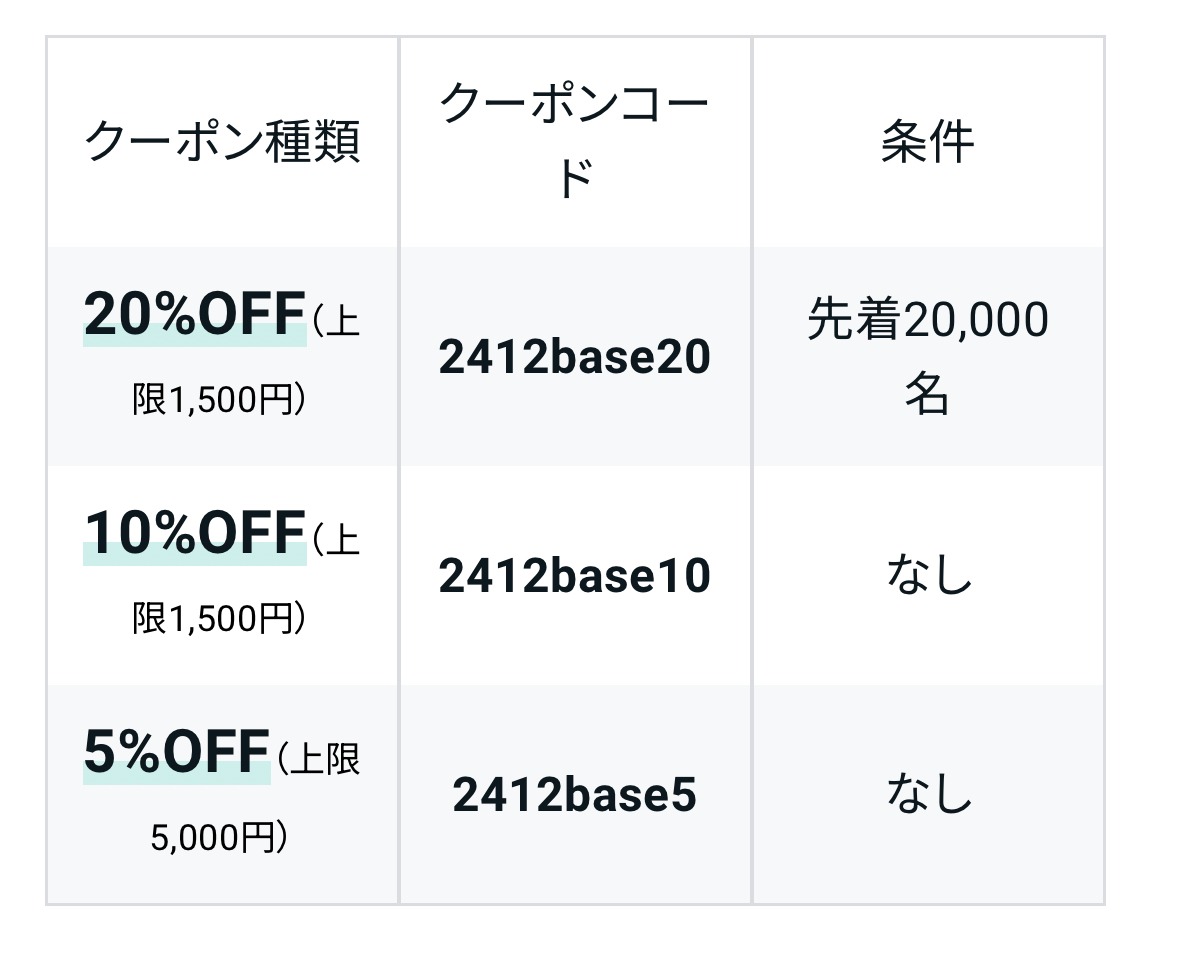Click the teal highlight under 5%OFF
The width and height of the screenshot is (1179, 956).
coord(176,776)
